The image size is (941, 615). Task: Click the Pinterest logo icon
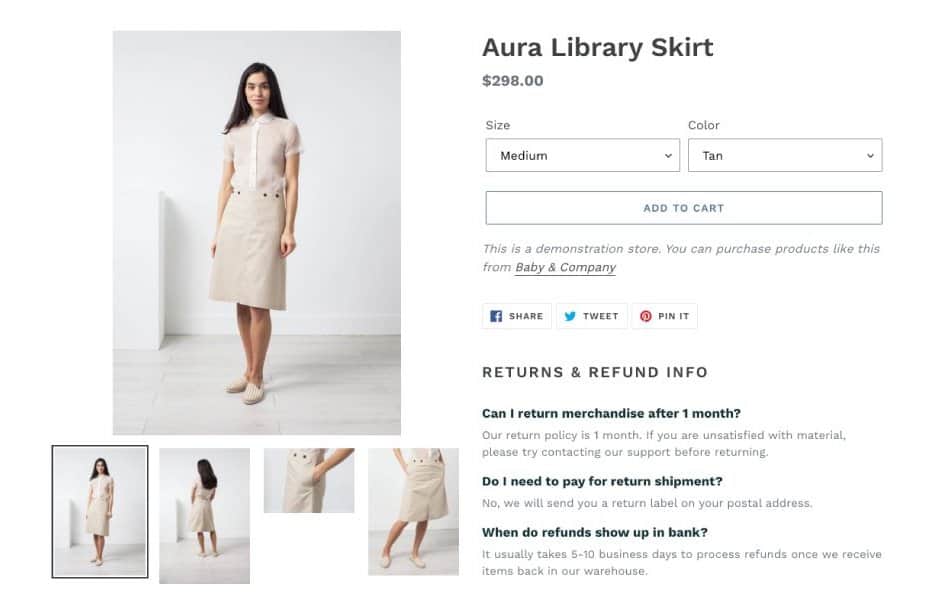point(646,316)
